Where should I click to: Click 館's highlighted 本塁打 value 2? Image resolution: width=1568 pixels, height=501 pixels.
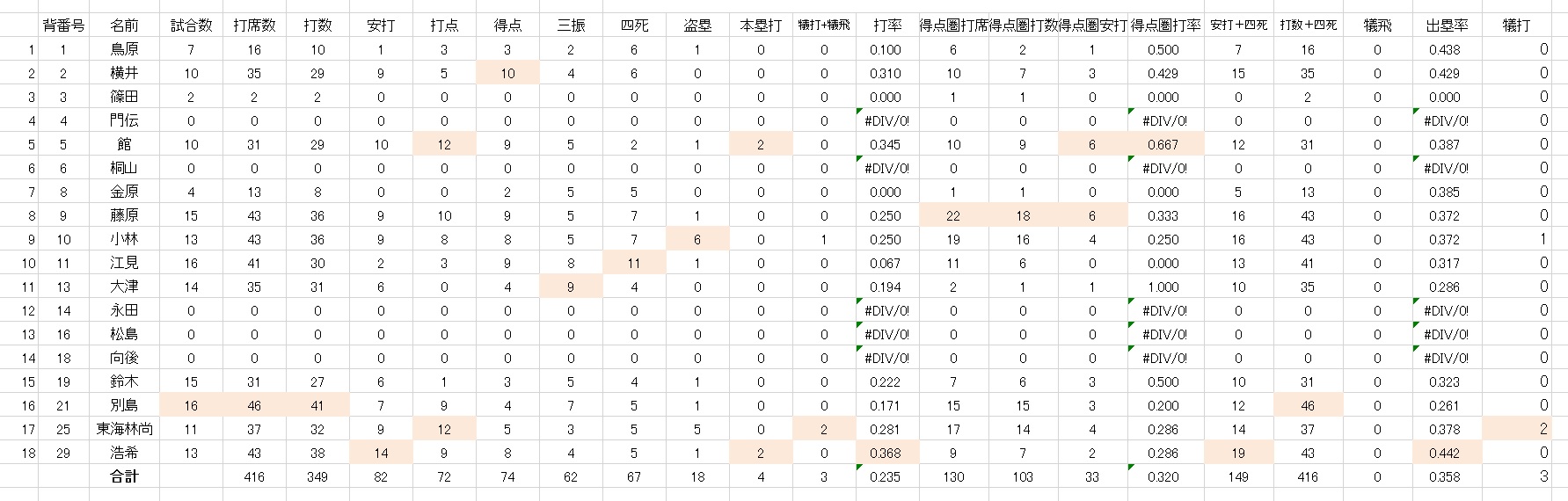761,144
